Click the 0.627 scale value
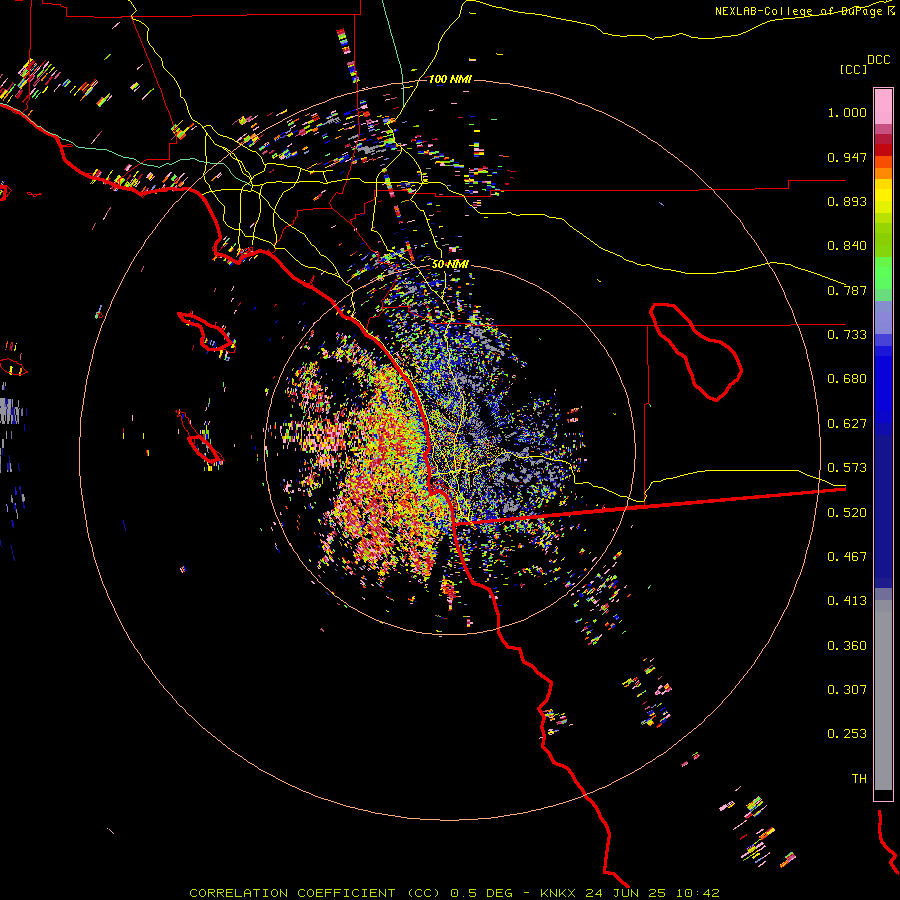Viewport: 900px width, 900px height. coord(847,424)
